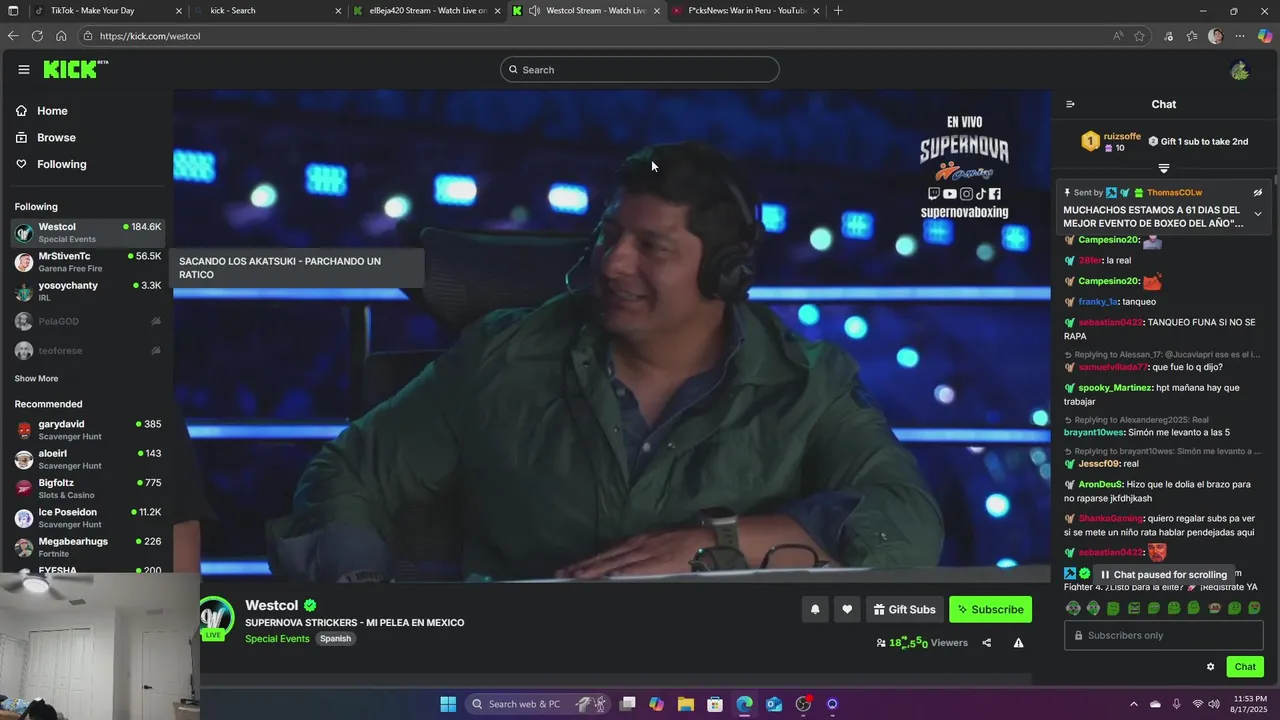Open Megabearhugs recommended channel
Image resolution: width=1280 pixels, height=720 pixels.
tap(88, 547)
